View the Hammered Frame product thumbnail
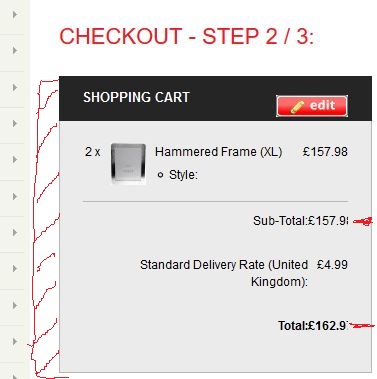Screen dimensions: 377x379 (128, 163)
